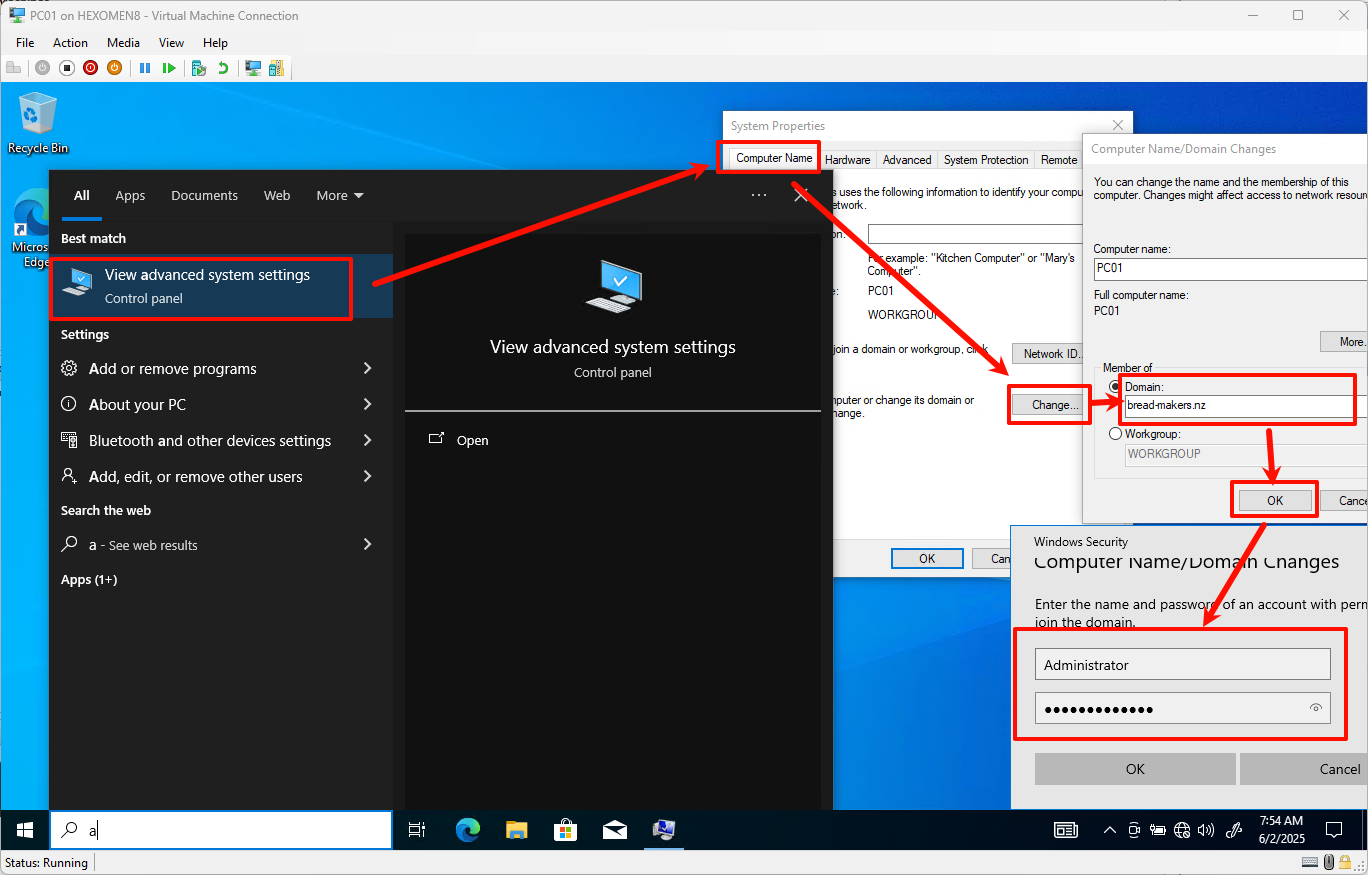1368x875 pixels.
Task: Revert the VM using green arrow icon
Action: coord(223,68)
